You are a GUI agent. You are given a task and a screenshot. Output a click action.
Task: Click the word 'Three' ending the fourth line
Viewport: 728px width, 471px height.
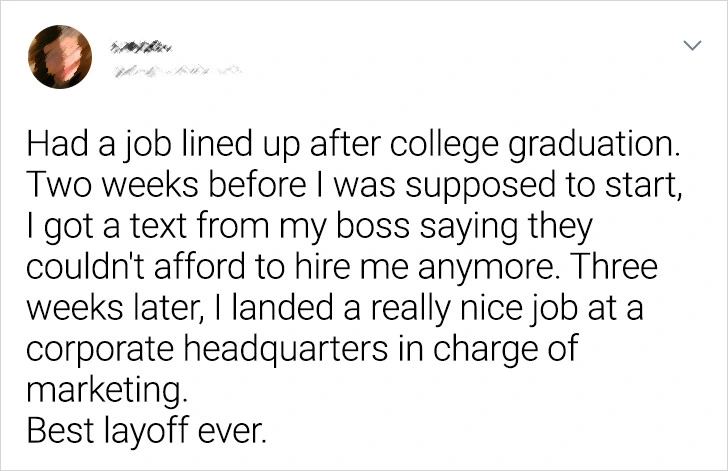point(609,266)
